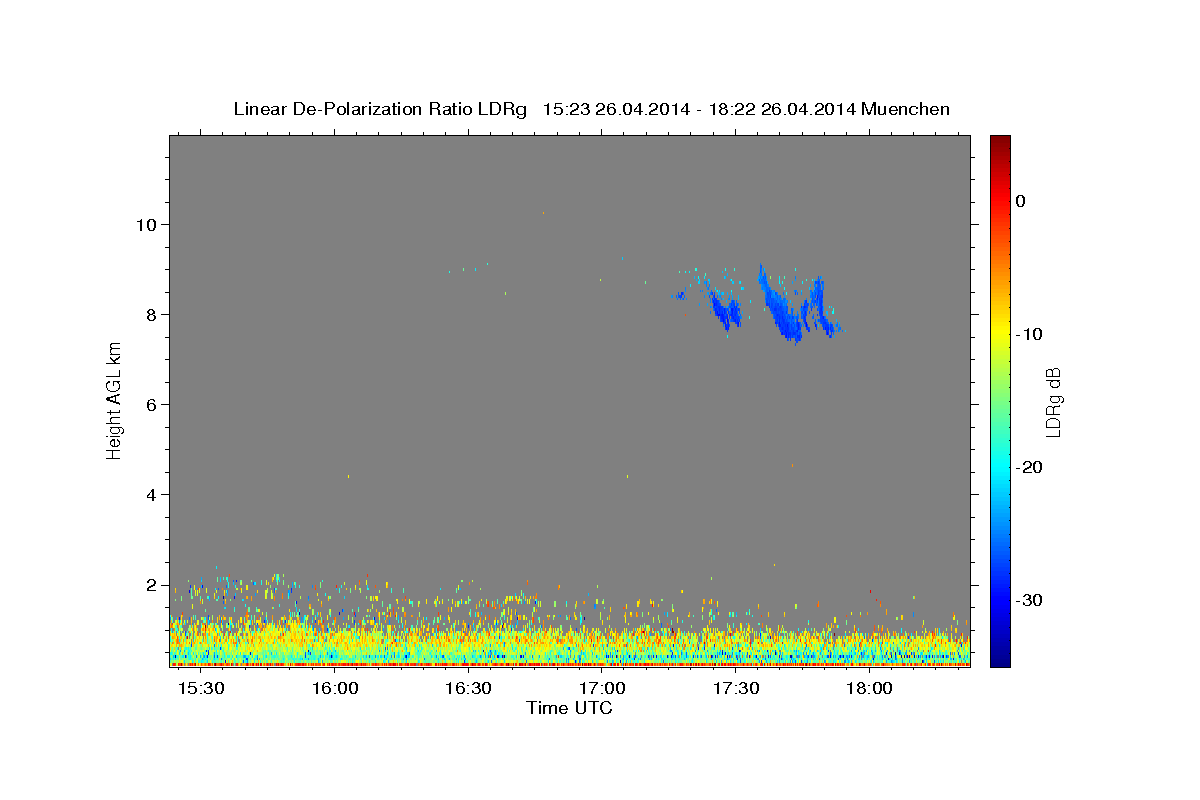The height and width of the screenshot is (800, 1200).
Task: Select the 17:30 time tick label
Action: 736,689
